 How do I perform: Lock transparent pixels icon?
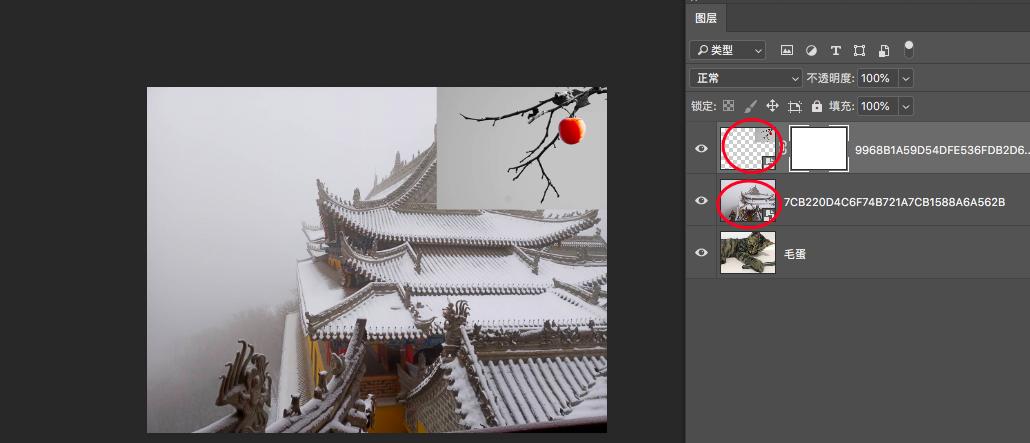tap(728, 106)
